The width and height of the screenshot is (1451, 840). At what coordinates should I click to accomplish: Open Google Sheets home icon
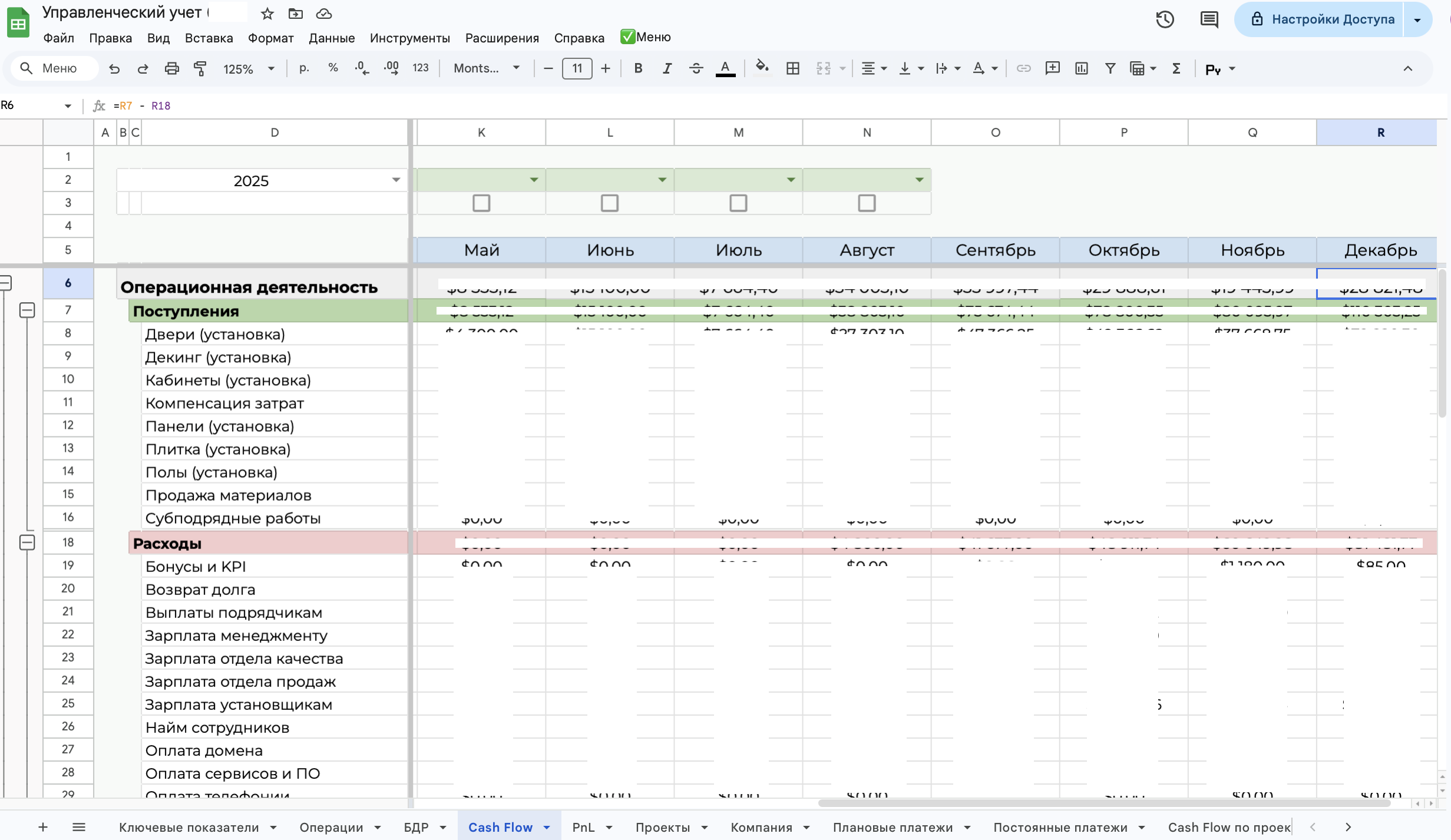point(18,22)
